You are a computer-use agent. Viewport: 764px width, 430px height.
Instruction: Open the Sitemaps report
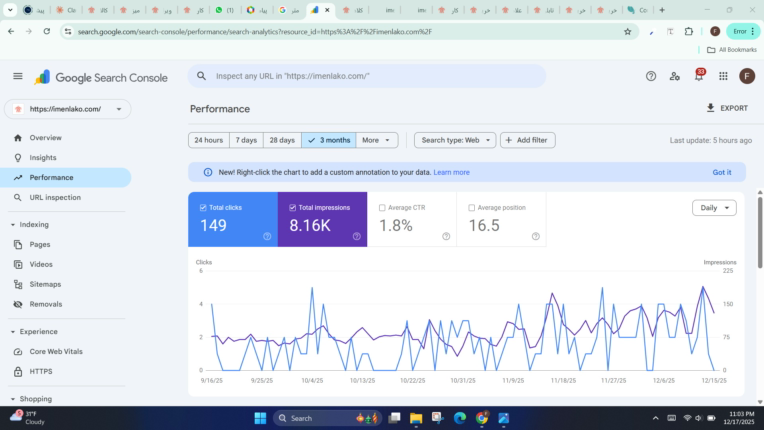tap(65, 284)
